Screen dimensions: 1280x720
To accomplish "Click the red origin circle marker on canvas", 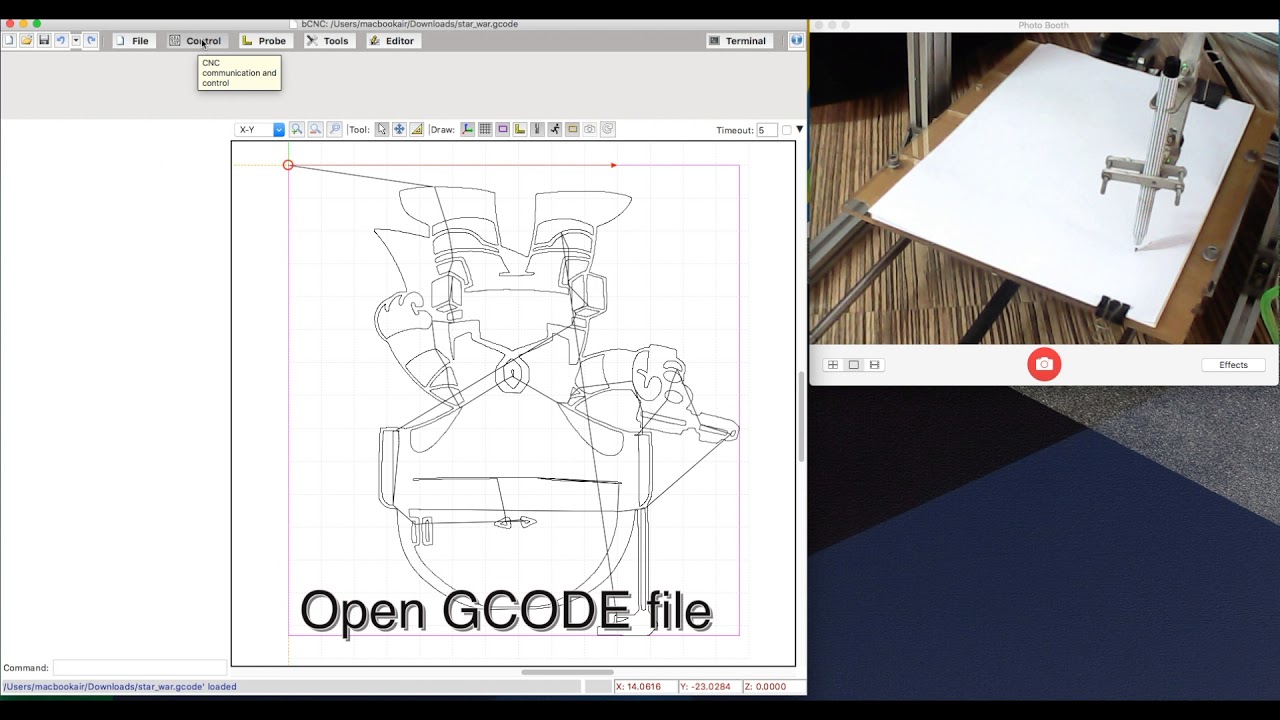I will (x=288, y=165).
